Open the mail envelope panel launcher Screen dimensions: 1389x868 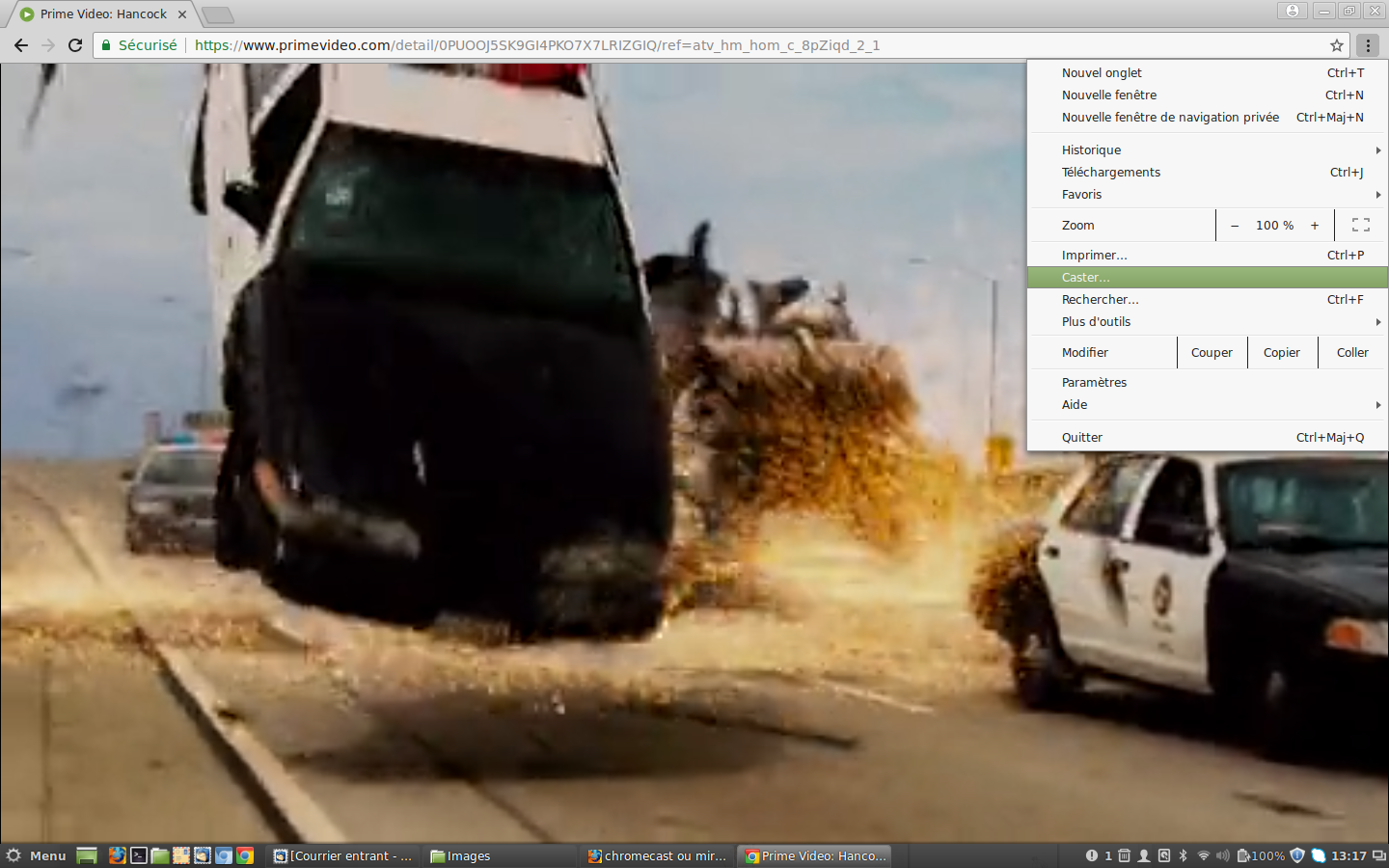181,855
